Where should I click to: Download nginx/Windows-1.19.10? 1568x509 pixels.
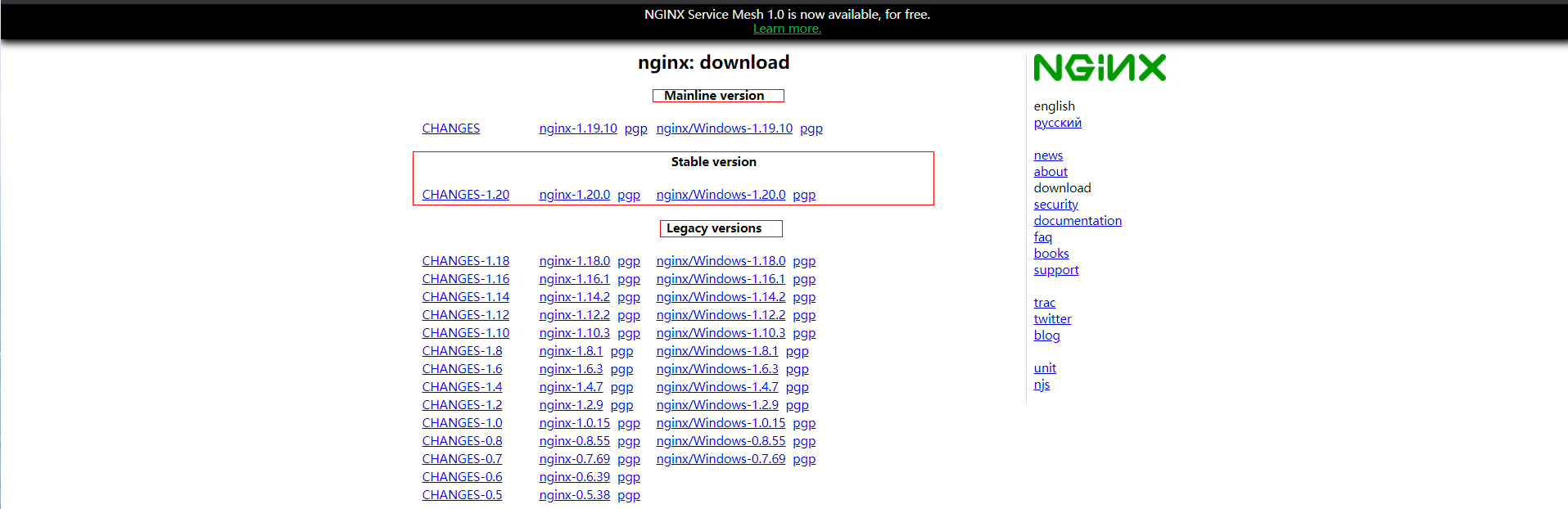tap(725, 128)
